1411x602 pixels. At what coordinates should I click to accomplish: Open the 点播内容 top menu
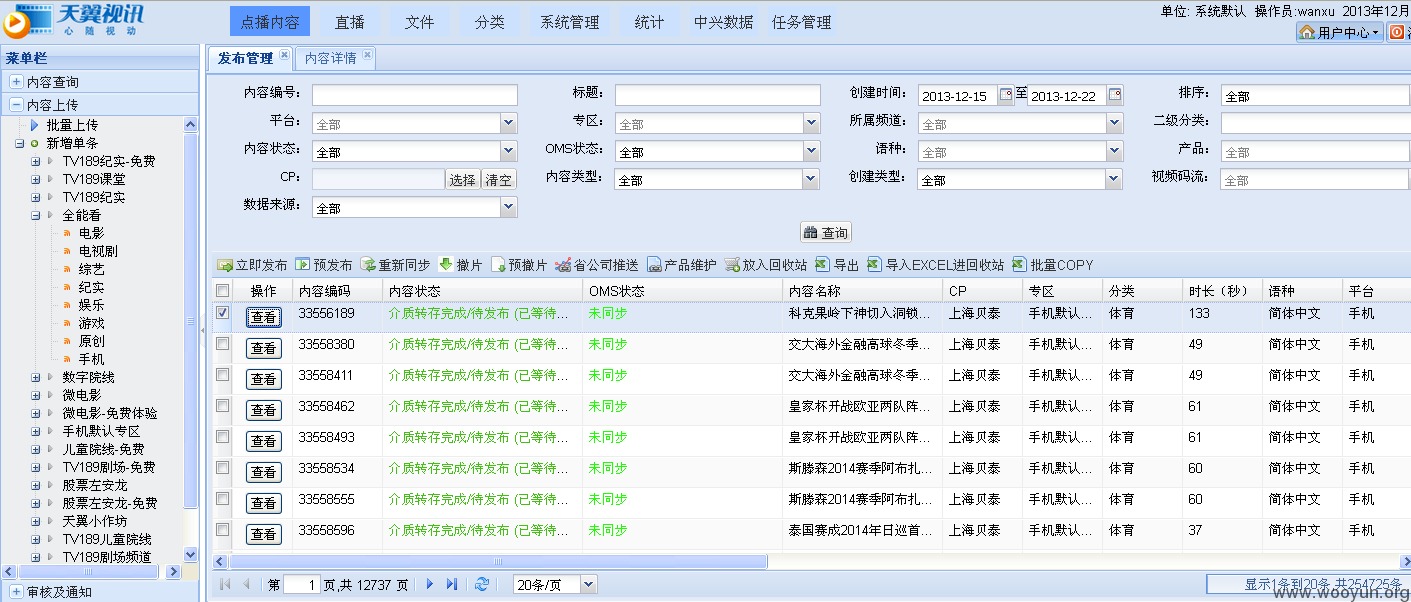coord(270,22)
